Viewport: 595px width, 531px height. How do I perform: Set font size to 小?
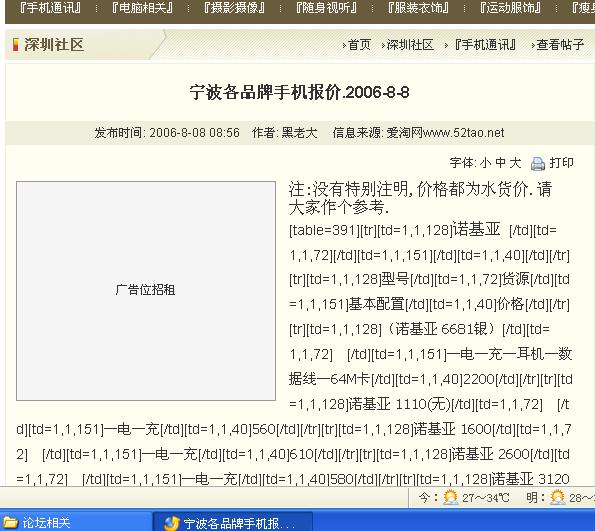pyautogui.click(x=485, y=163)
